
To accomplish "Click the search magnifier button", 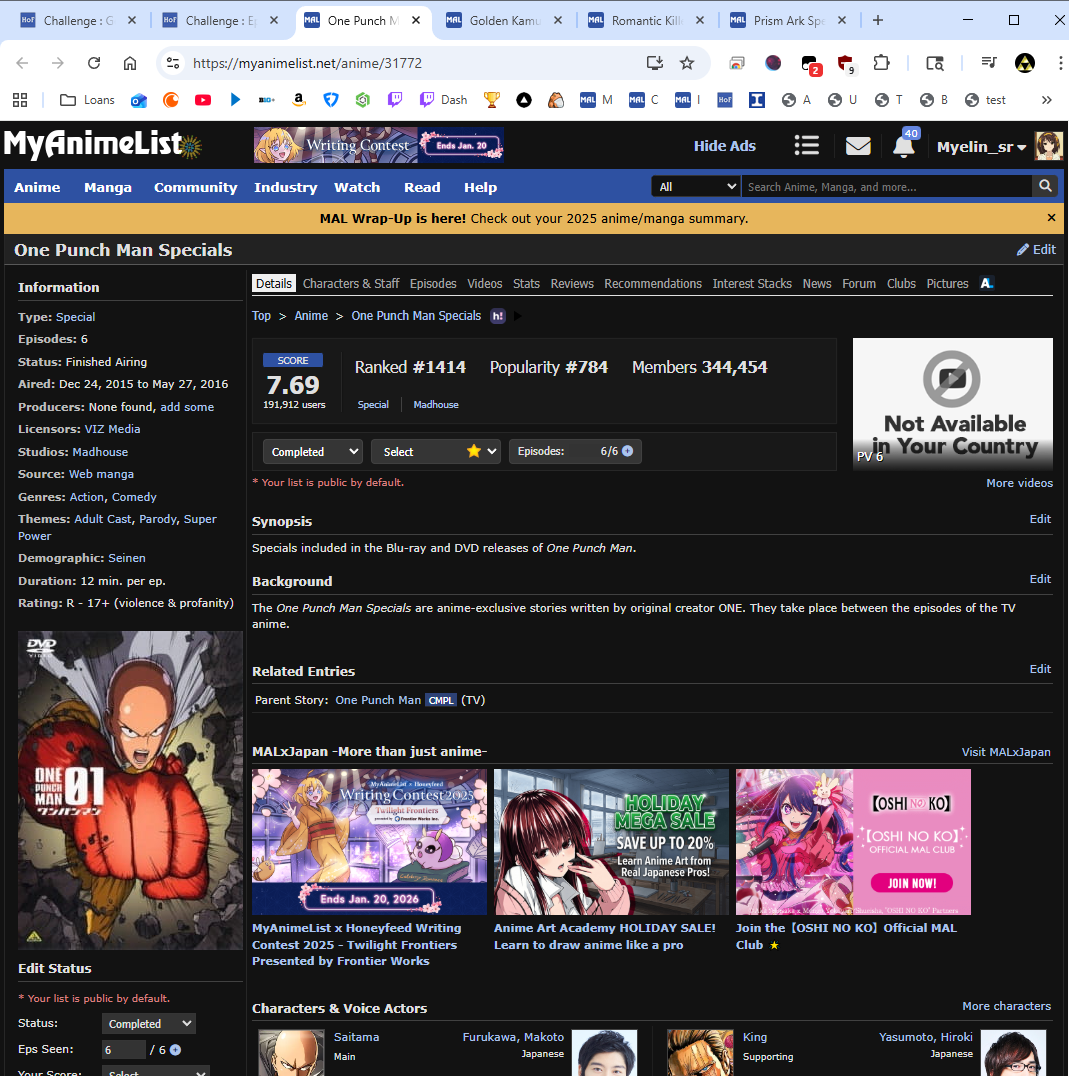I will click(x=1045, y=186).
